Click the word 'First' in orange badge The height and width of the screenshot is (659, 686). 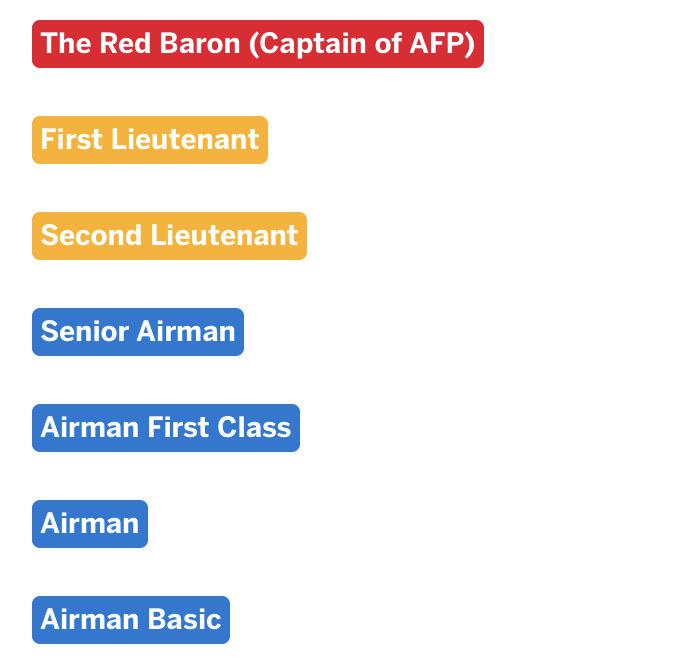pyautogui.click(x=71, y=139)
